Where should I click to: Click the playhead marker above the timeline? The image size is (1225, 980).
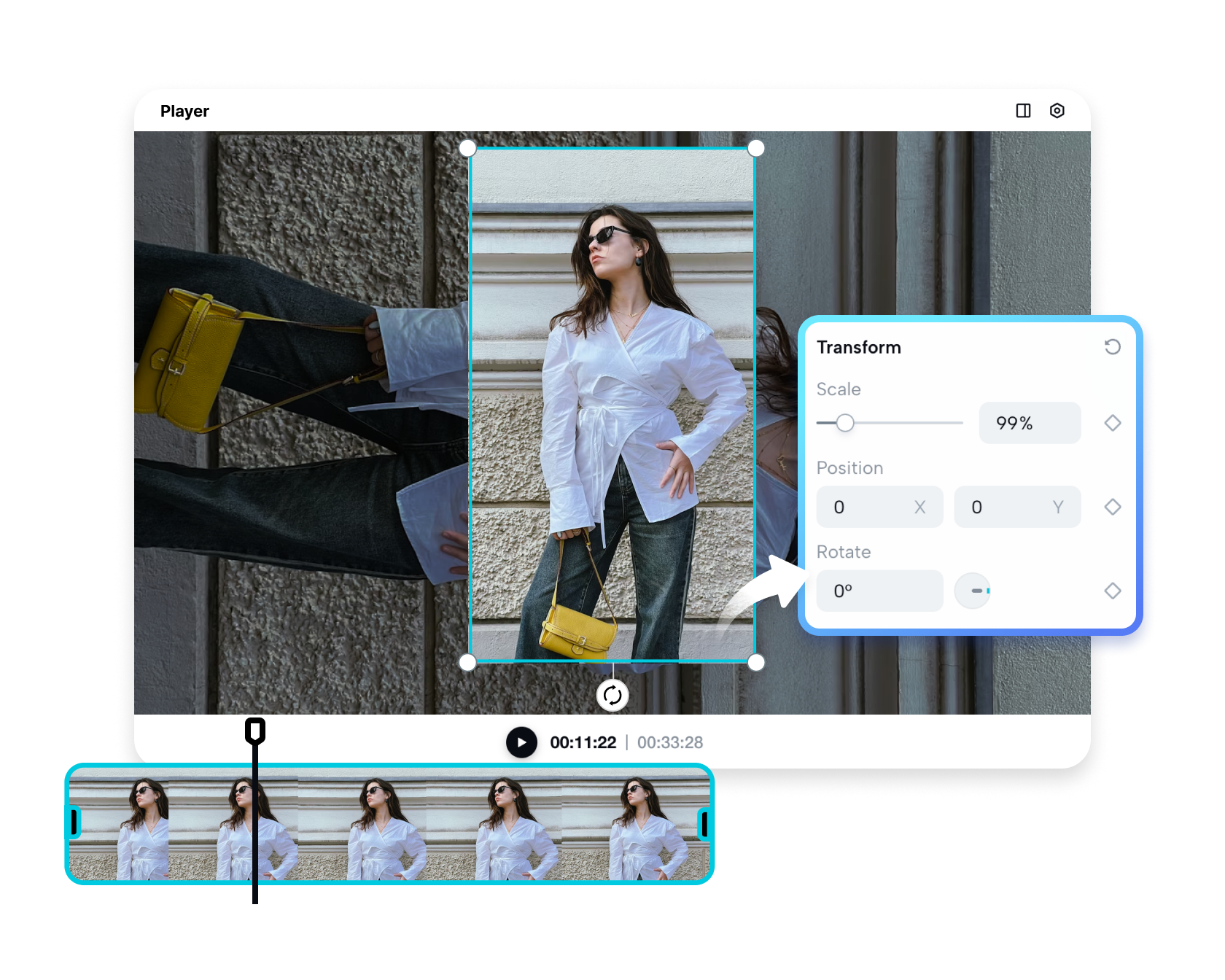(255, 729)
